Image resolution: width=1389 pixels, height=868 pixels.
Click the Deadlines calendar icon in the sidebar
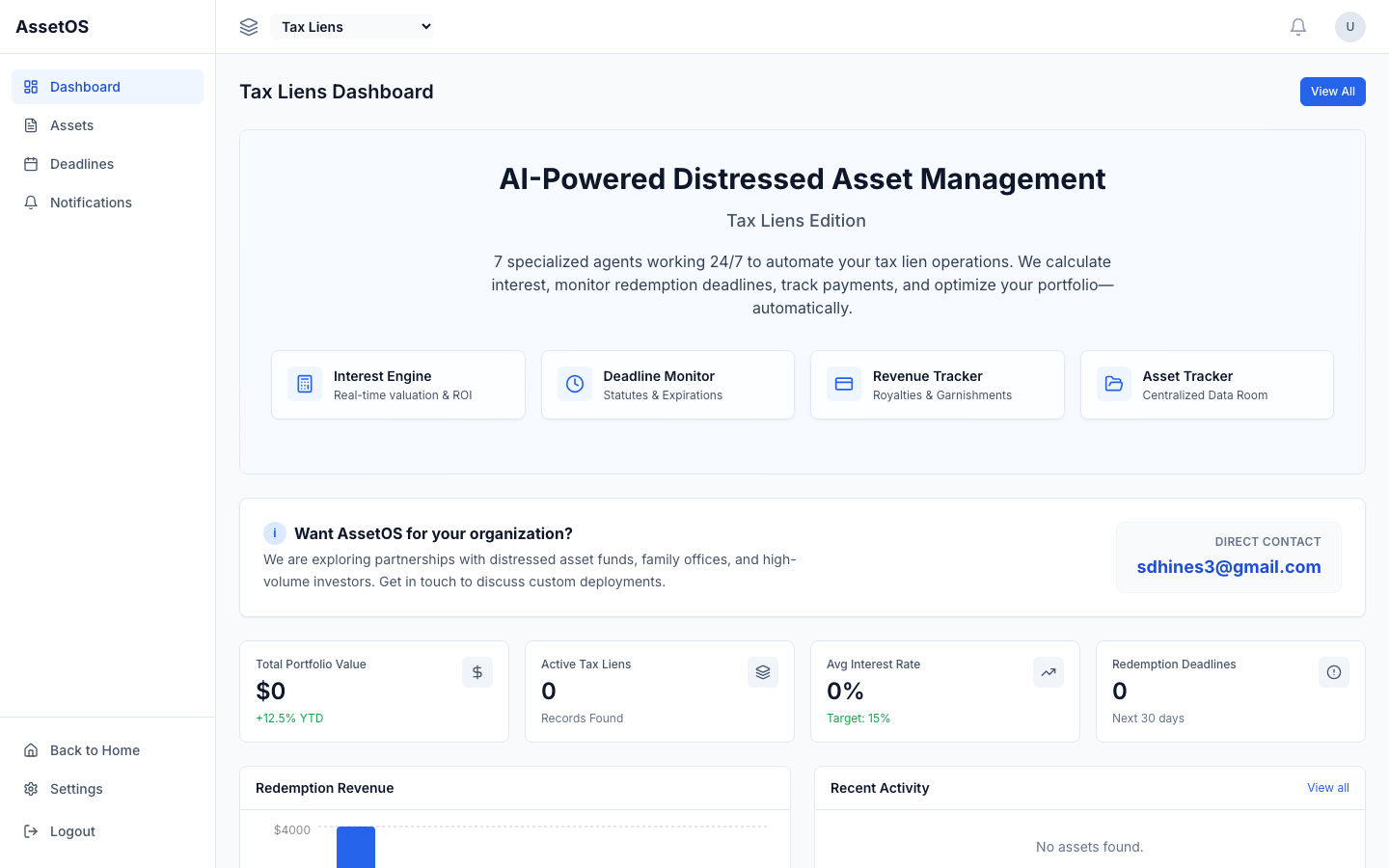31,164
